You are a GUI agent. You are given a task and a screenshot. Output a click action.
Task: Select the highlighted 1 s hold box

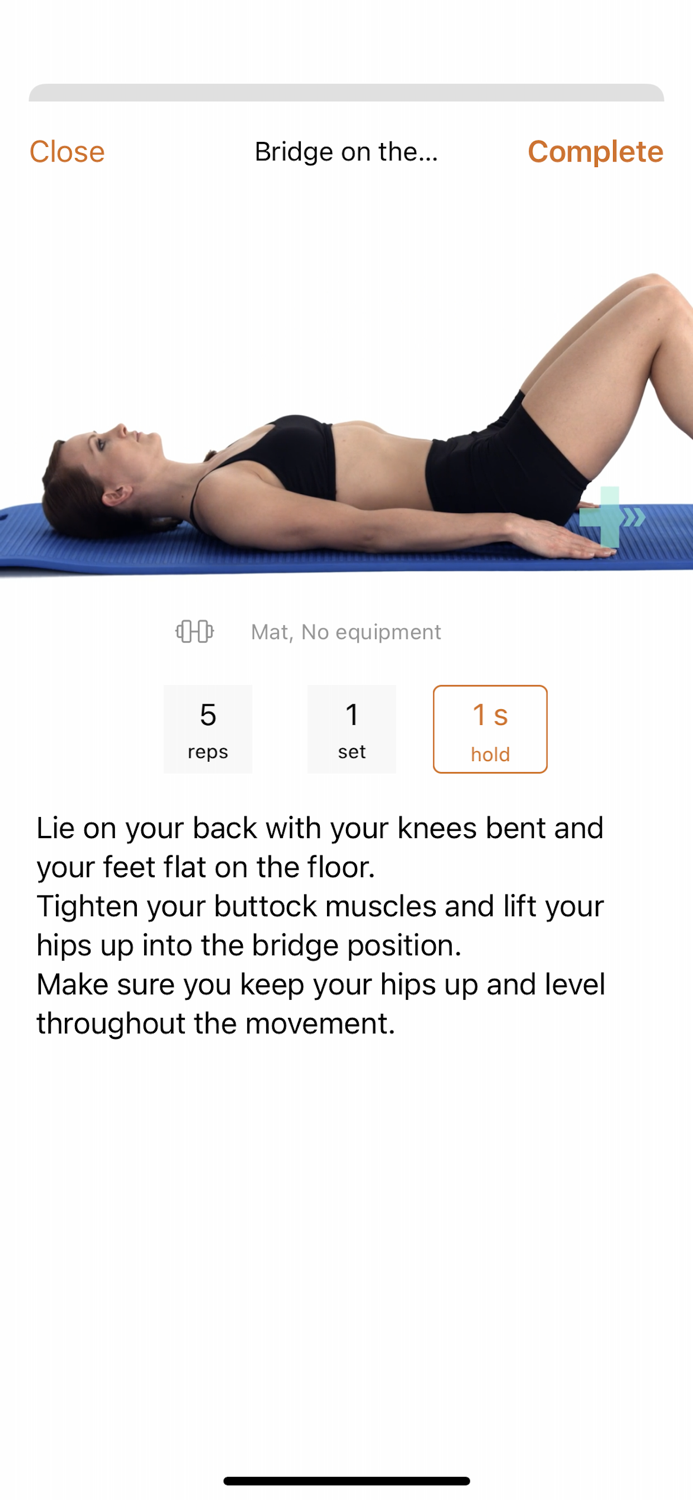(x=490, y=729)
